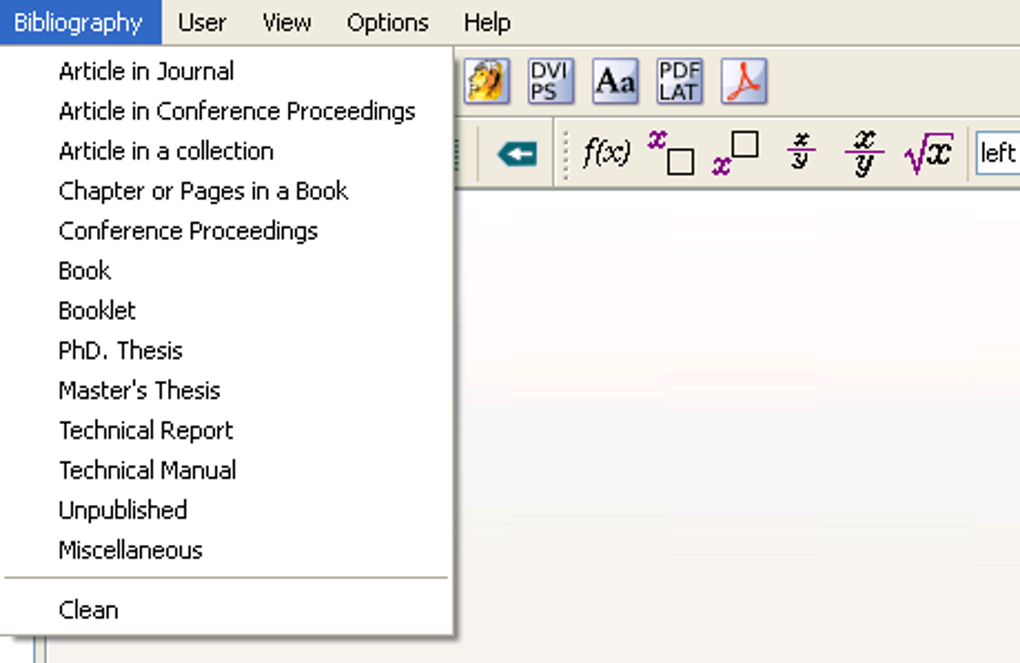Run PDFLaTeX from the toolbar
Image resolution: width=1020 pixels, height=663 pixels.
click(679, 81)
